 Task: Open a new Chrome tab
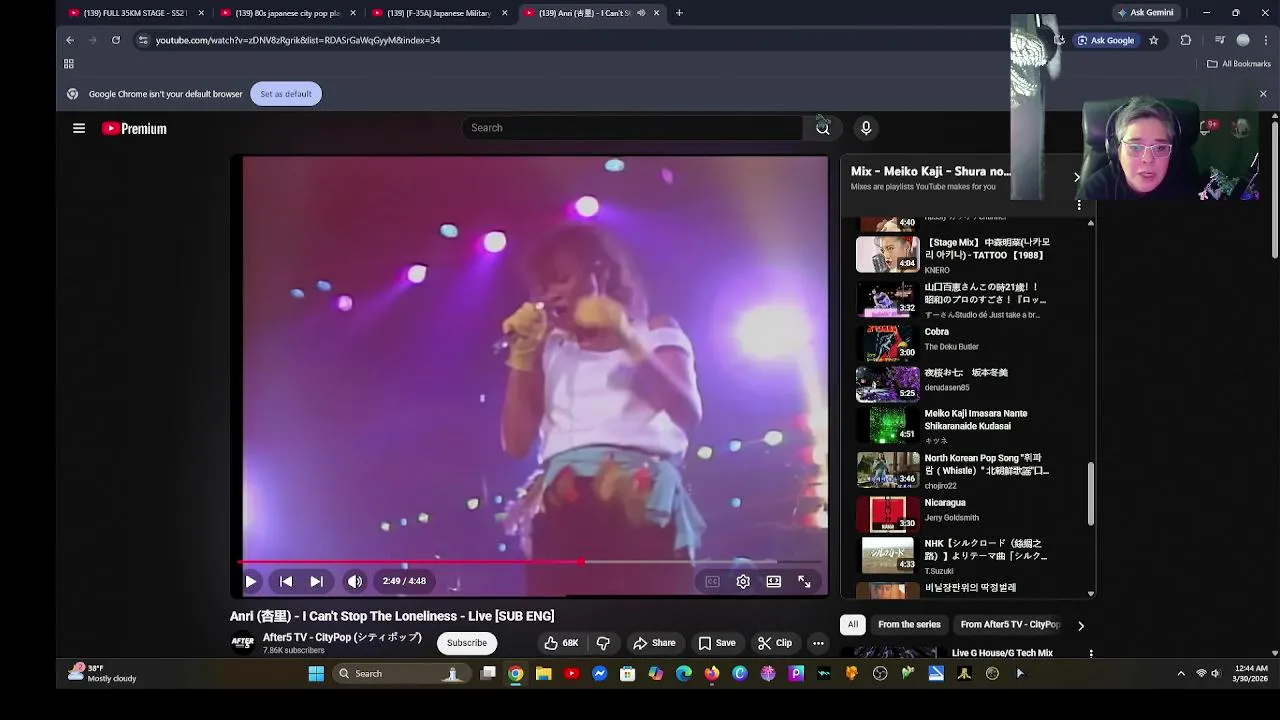coord(679,13)
